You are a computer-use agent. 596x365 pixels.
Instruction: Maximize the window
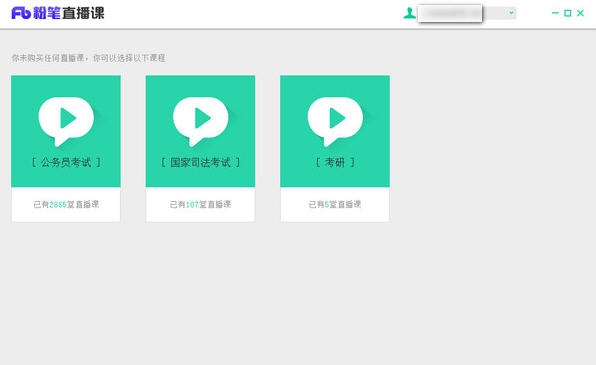567,13
